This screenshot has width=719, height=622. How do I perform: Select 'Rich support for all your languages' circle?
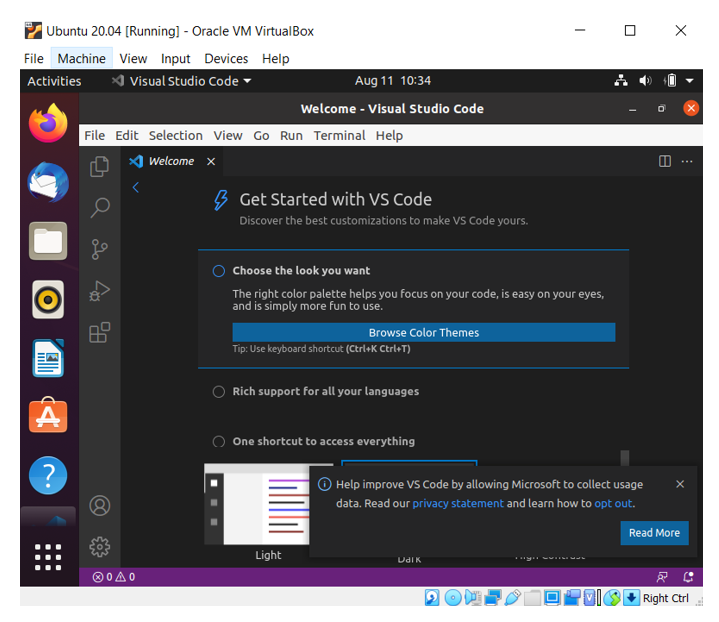click(219, 392)
